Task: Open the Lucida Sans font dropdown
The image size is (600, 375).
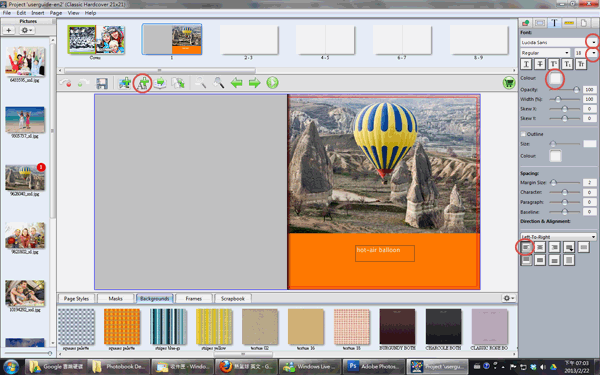Action: (x=559, y=42)
